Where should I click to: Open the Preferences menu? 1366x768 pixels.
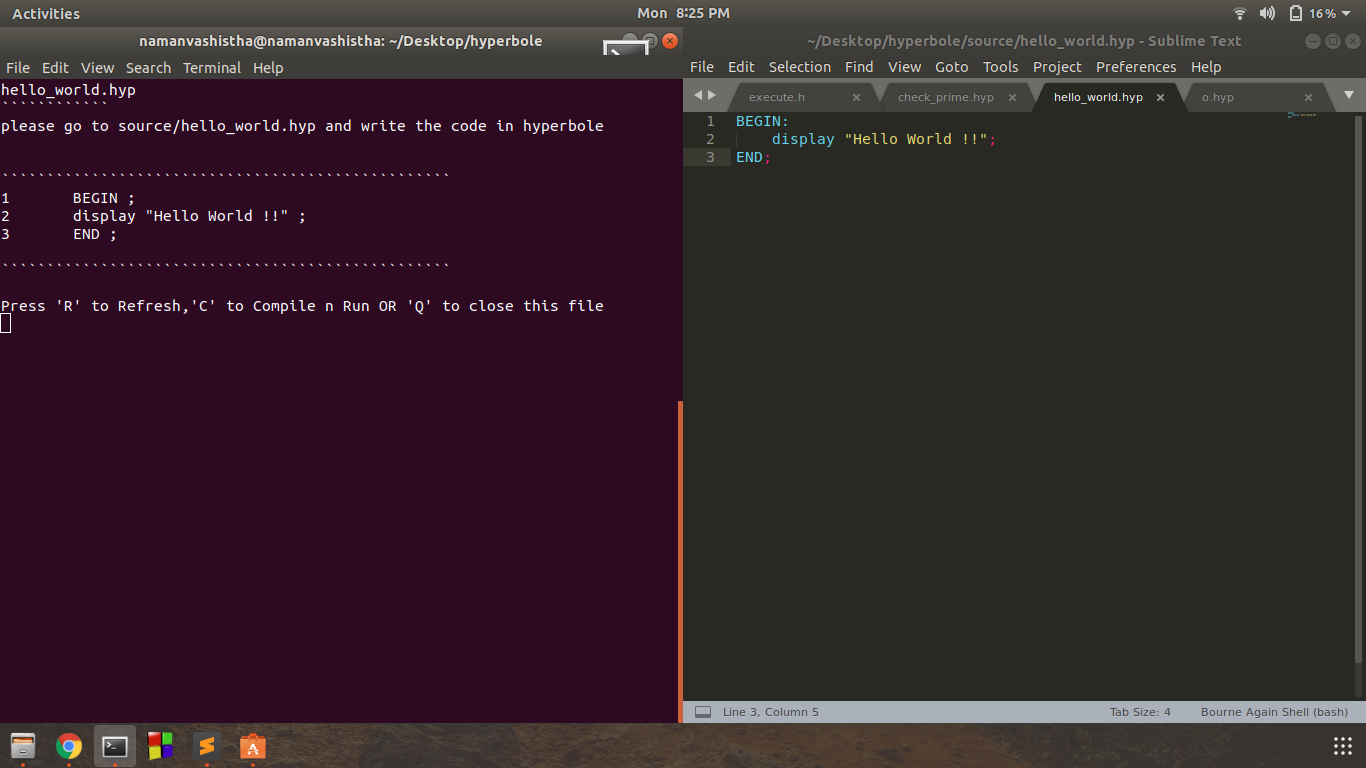tap(1136, 67)
